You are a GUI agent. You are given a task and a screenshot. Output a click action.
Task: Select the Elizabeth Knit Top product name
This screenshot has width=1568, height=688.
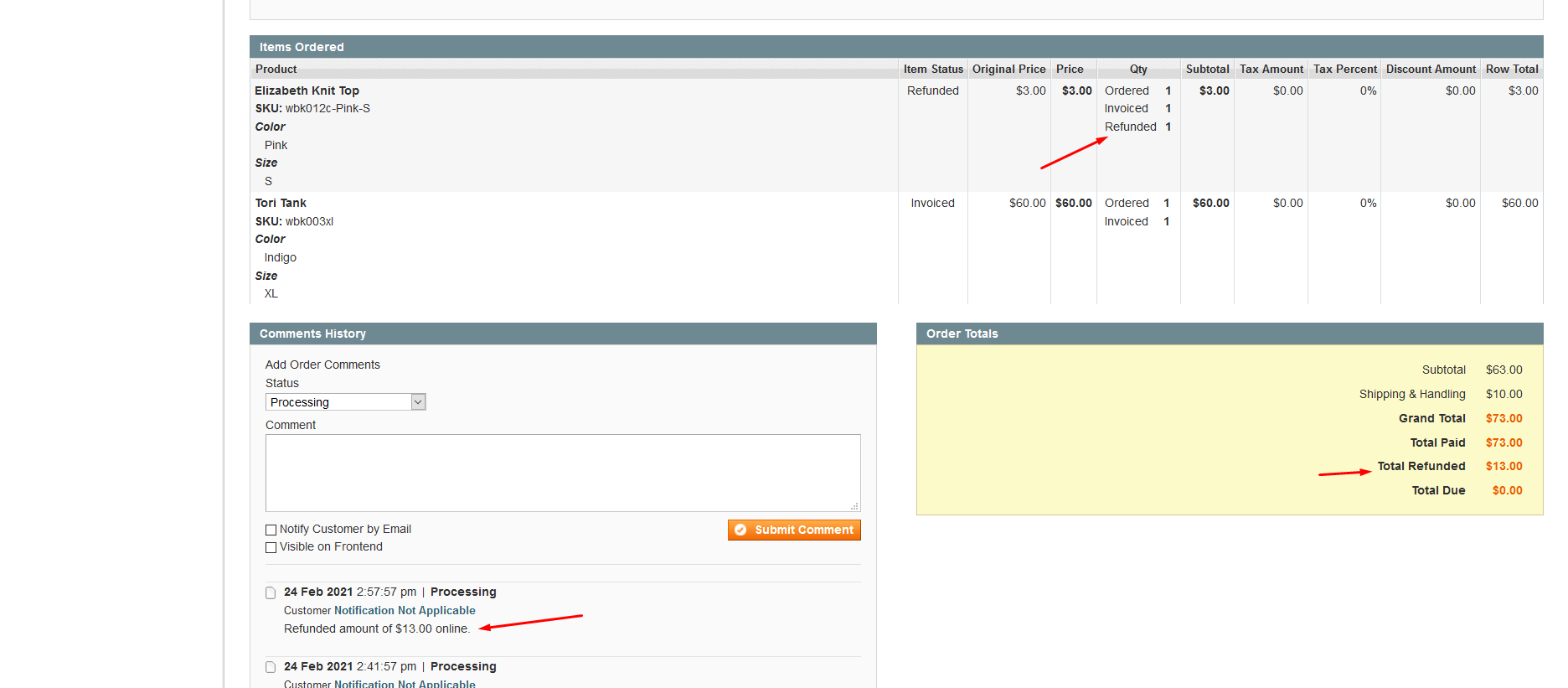click(307, 91)
